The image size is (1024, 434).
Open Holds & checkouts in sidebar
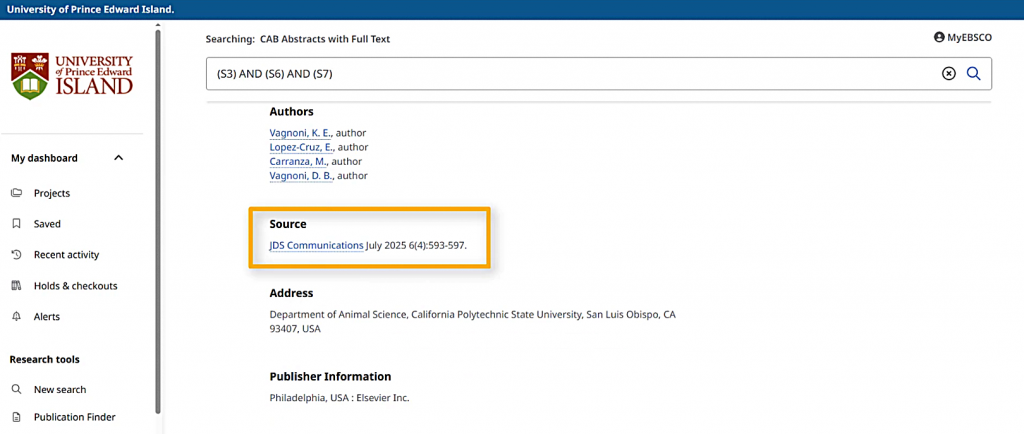pos(75,286)
